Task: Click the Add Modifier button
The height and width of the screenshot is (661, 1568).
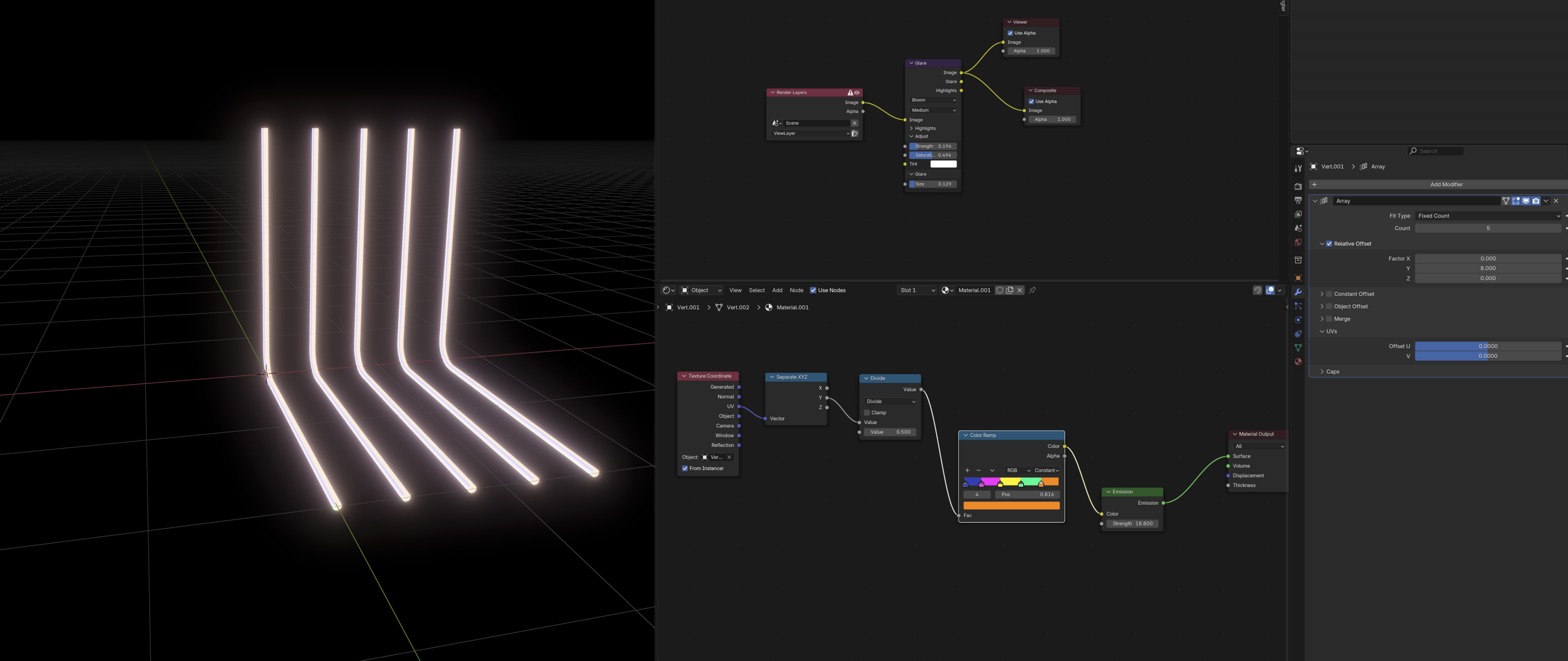Action: 1439,185
